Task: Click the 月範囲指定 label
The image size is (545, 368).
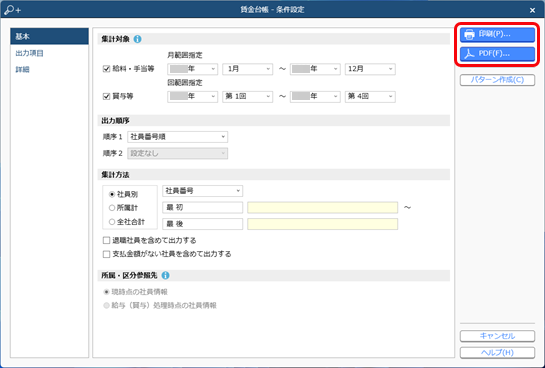Action: 185,56
